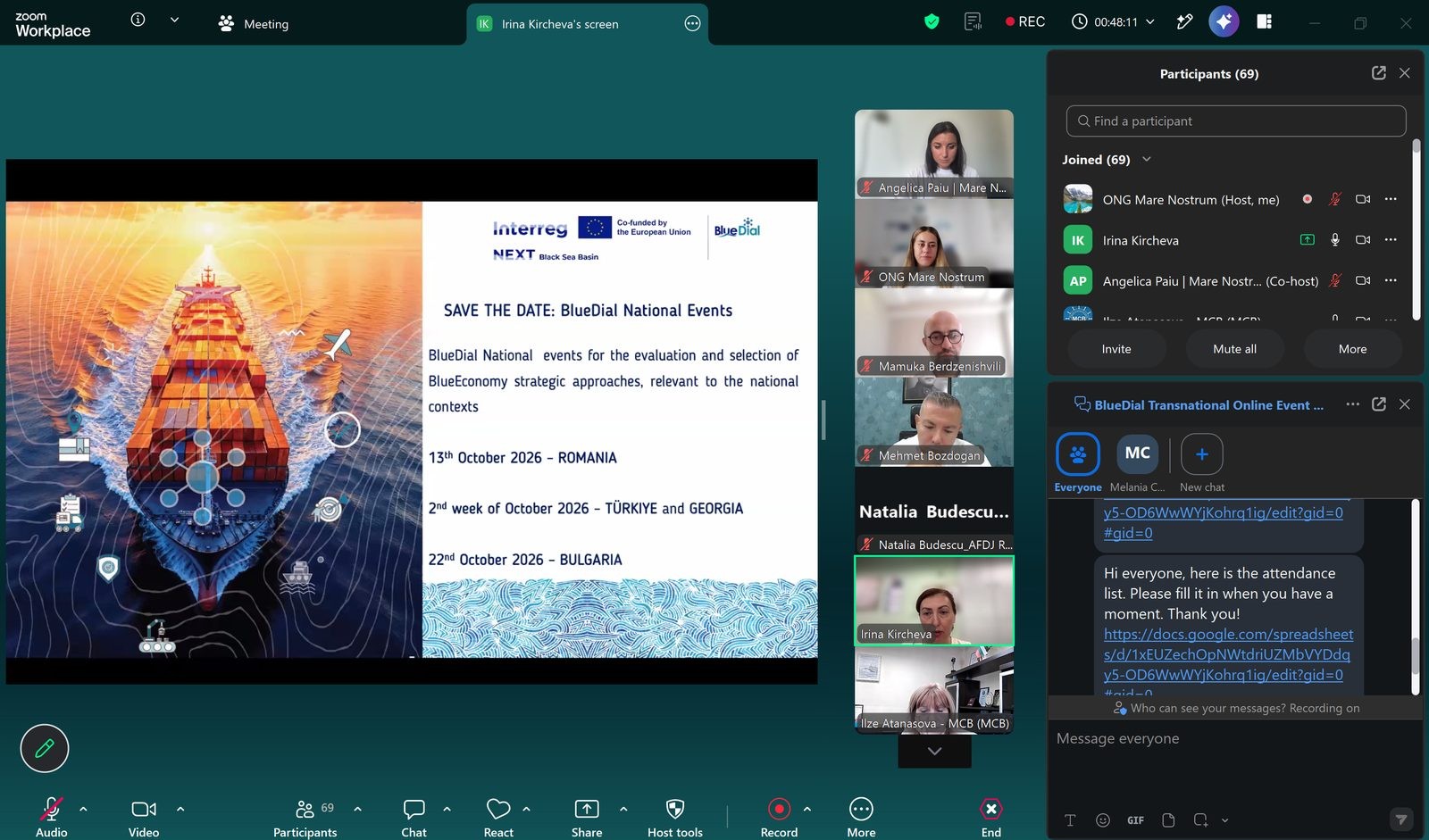Toggle the Chat panel from toolbar
The height and width of the screenshot is (840, 1429).
click(414, 817)
